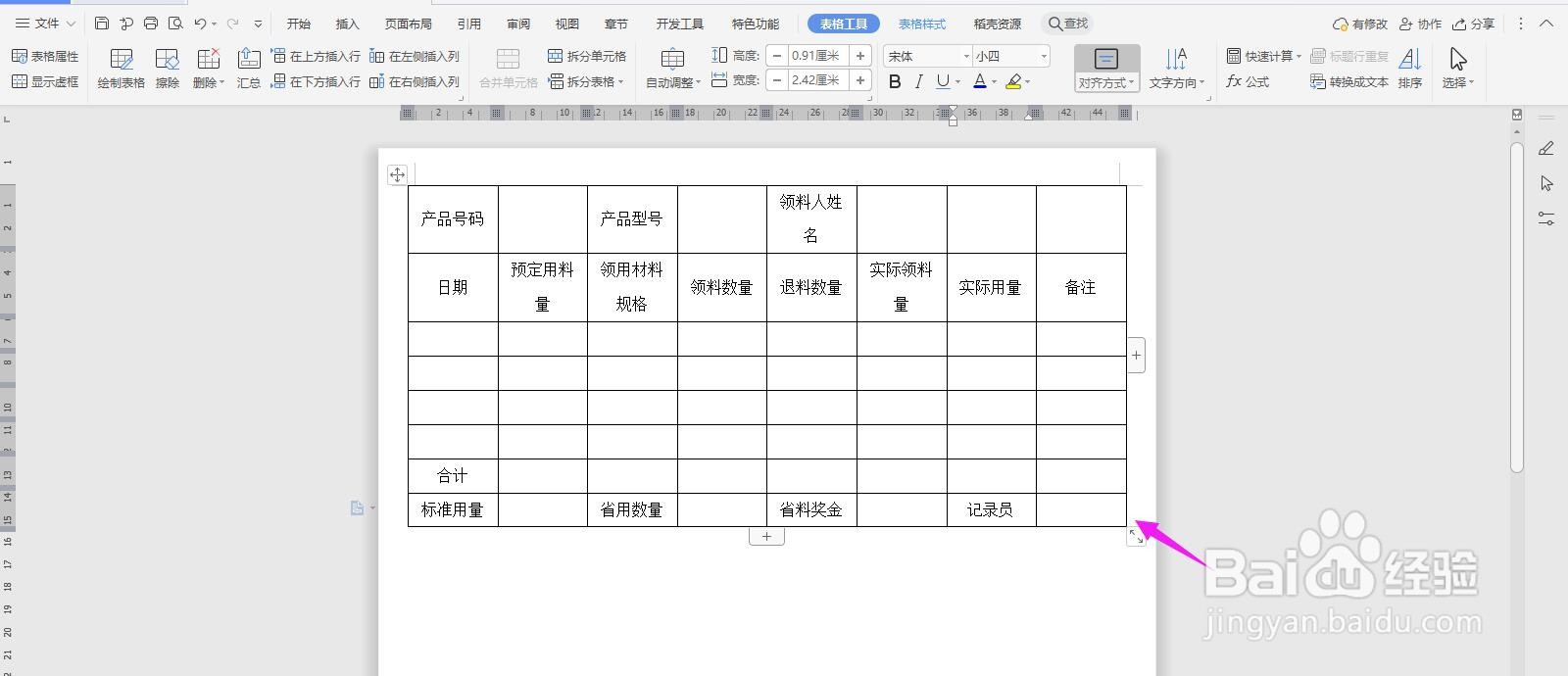Click Split Cells (拆分单元格)
This screenshot has width=1568, height=676.
587,57
